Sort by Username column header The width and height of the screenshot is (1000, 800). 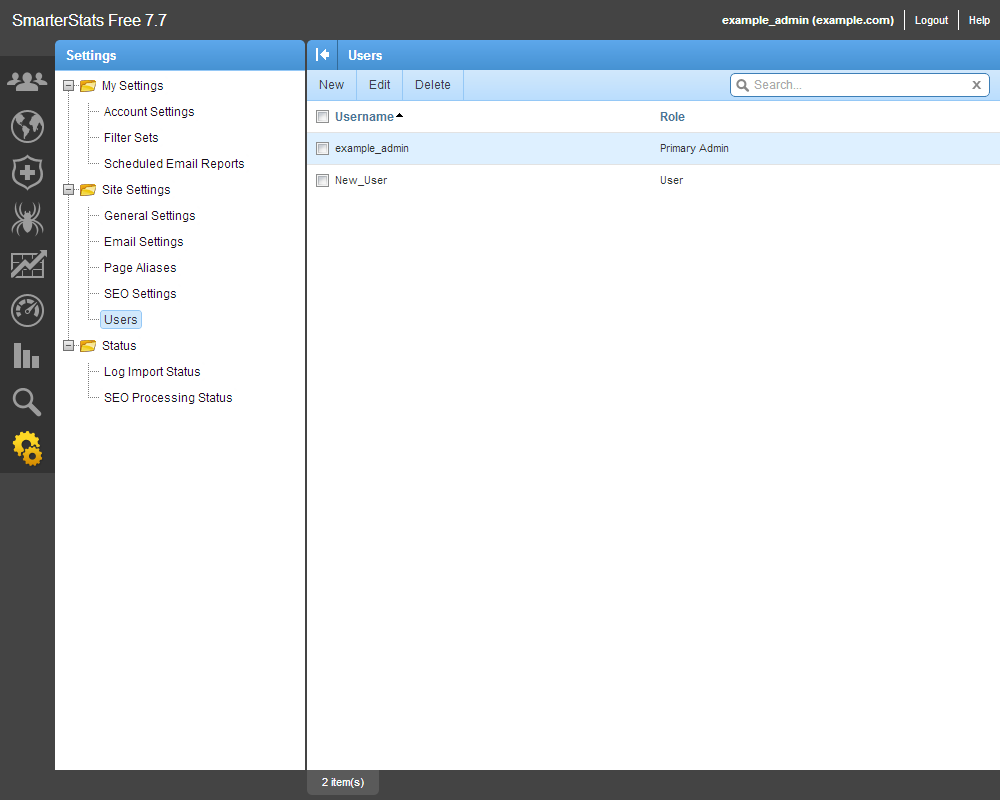pos(364,117)
